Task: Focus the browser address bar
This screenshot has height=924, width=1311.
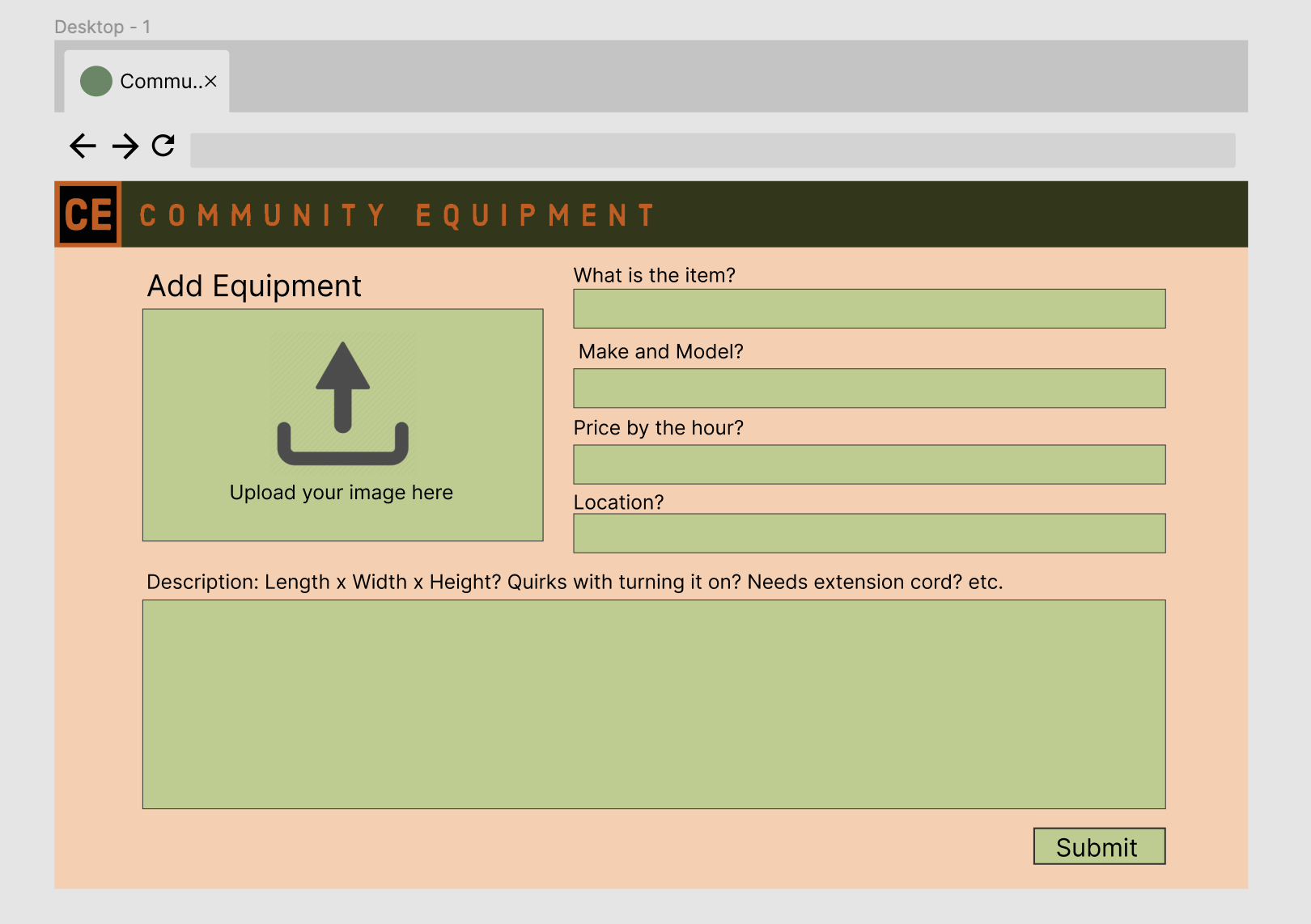Action: click(x=713, y=150)
